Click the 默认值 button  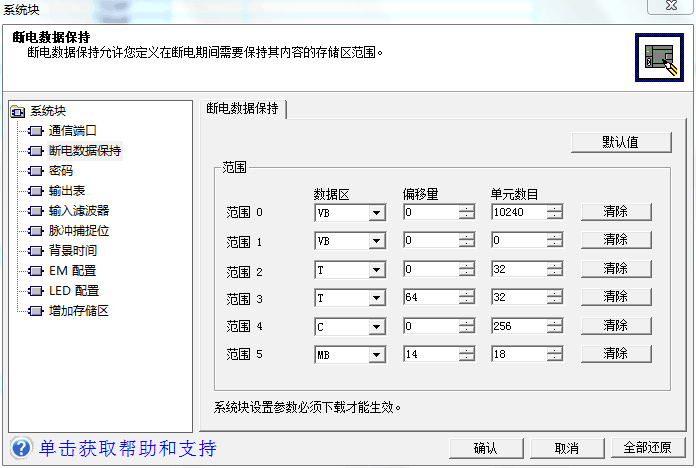tap(620, 142)
